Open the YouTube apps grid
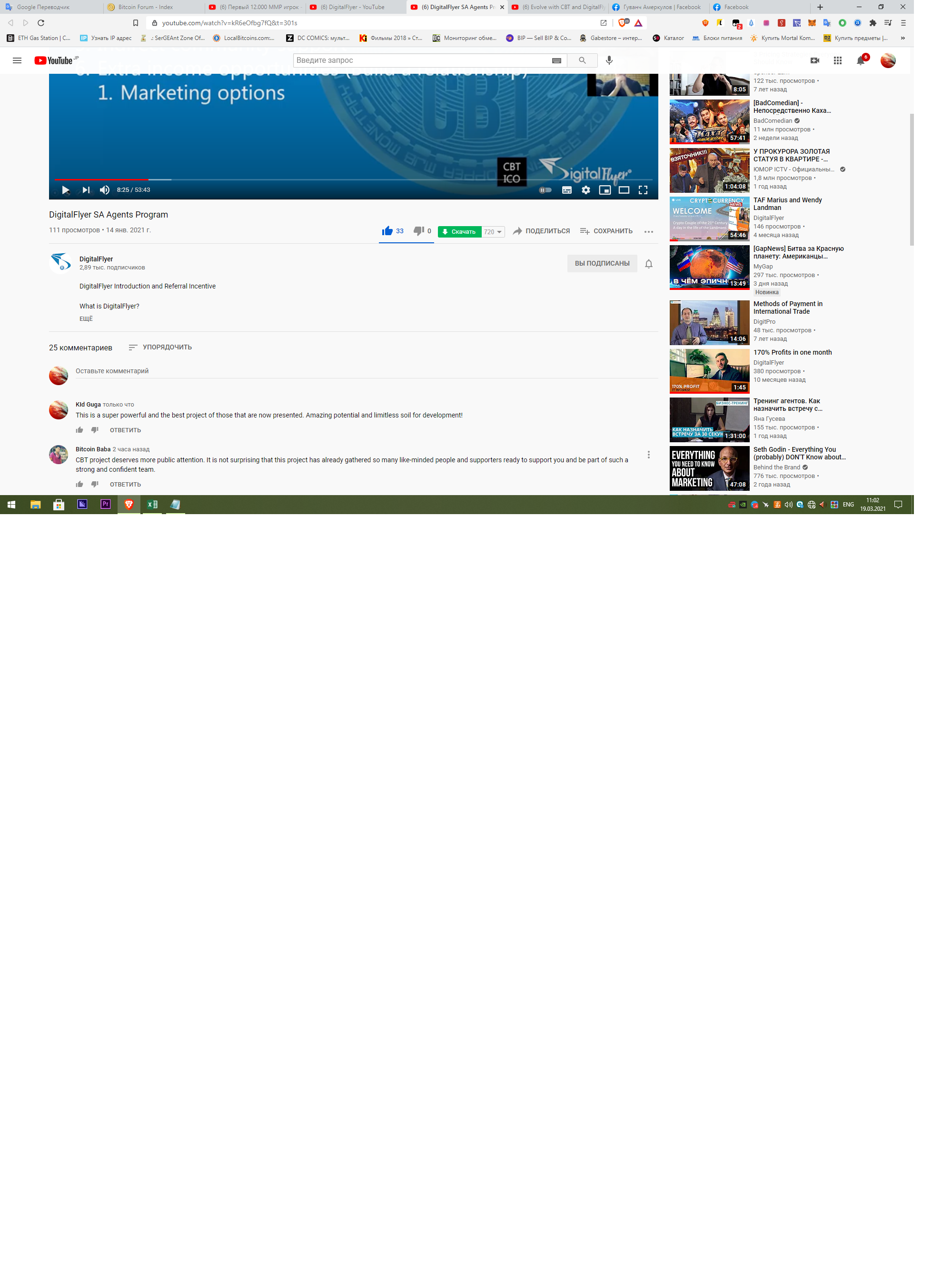This screenshot has width=952, height=1282. click(x=838, y=60)
